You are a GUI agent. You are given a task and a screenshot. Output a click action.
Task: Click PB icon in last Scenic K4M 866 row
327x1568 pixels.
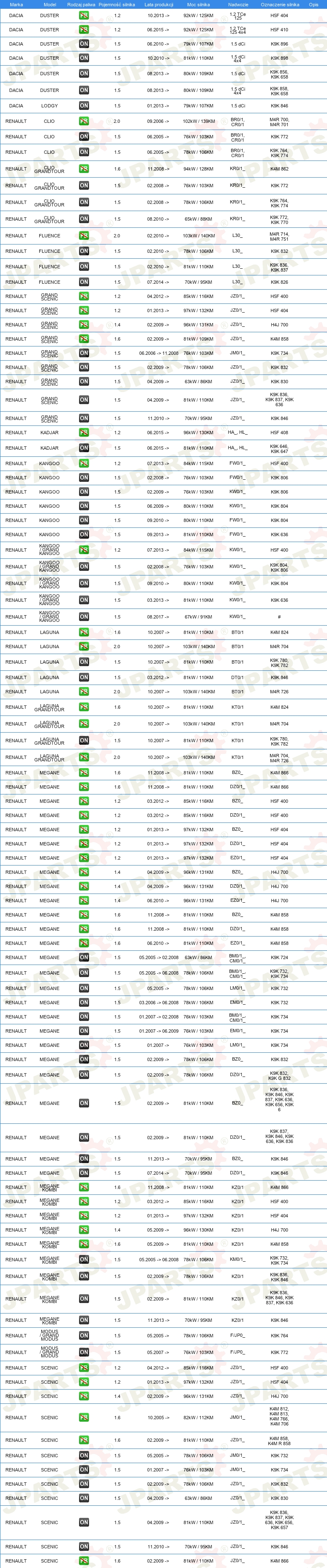pos(84,1561)
